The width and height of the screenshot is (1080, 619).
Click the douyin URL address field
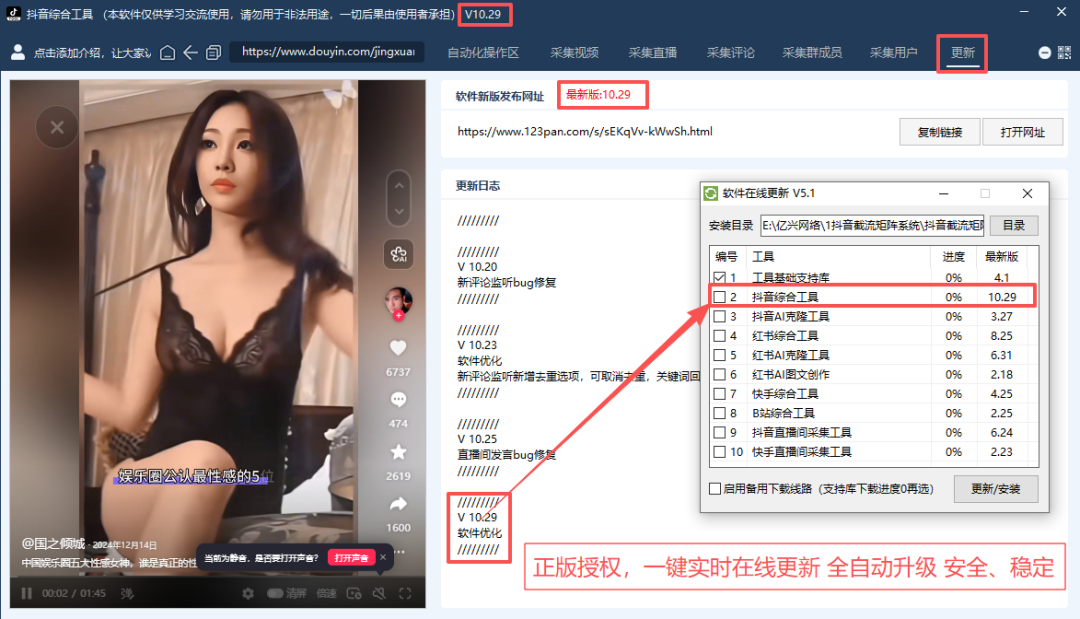(328, 52)
